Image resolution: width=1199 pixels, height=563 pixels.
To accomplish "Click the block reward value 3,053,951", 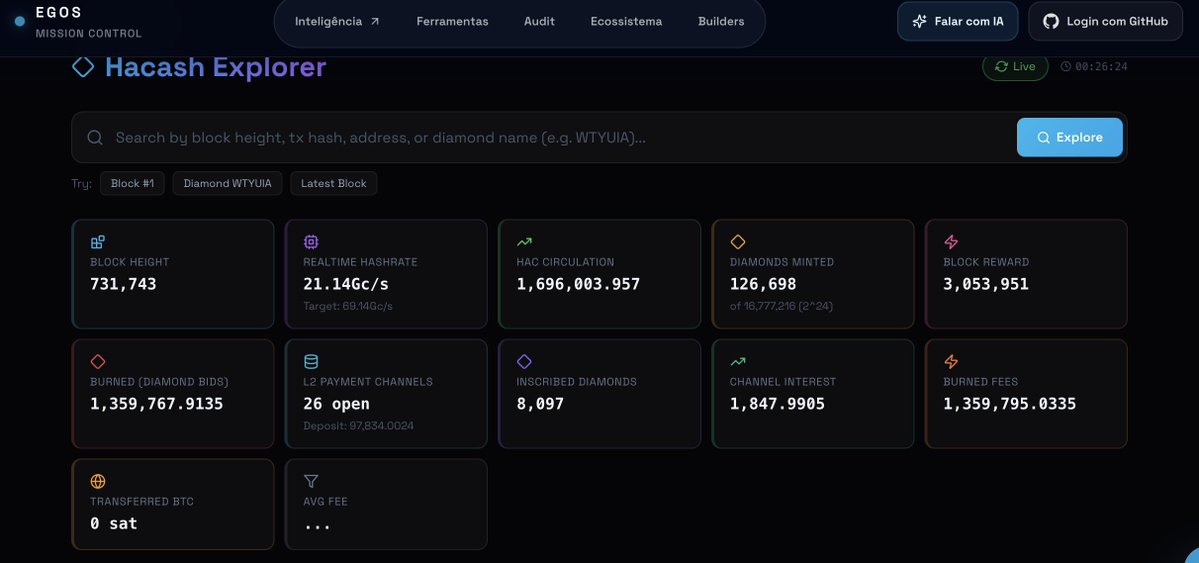I will tap(986, 284).
